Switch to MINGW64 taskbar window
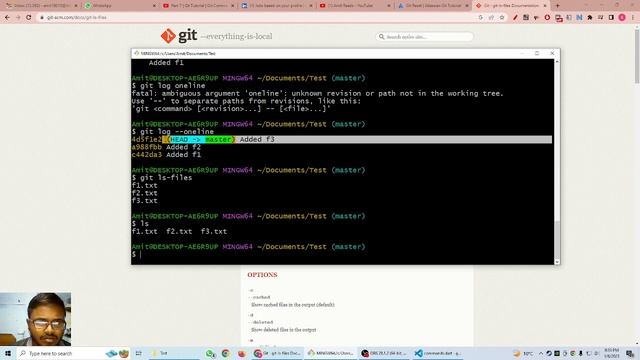640x360 pixels. 331,353
